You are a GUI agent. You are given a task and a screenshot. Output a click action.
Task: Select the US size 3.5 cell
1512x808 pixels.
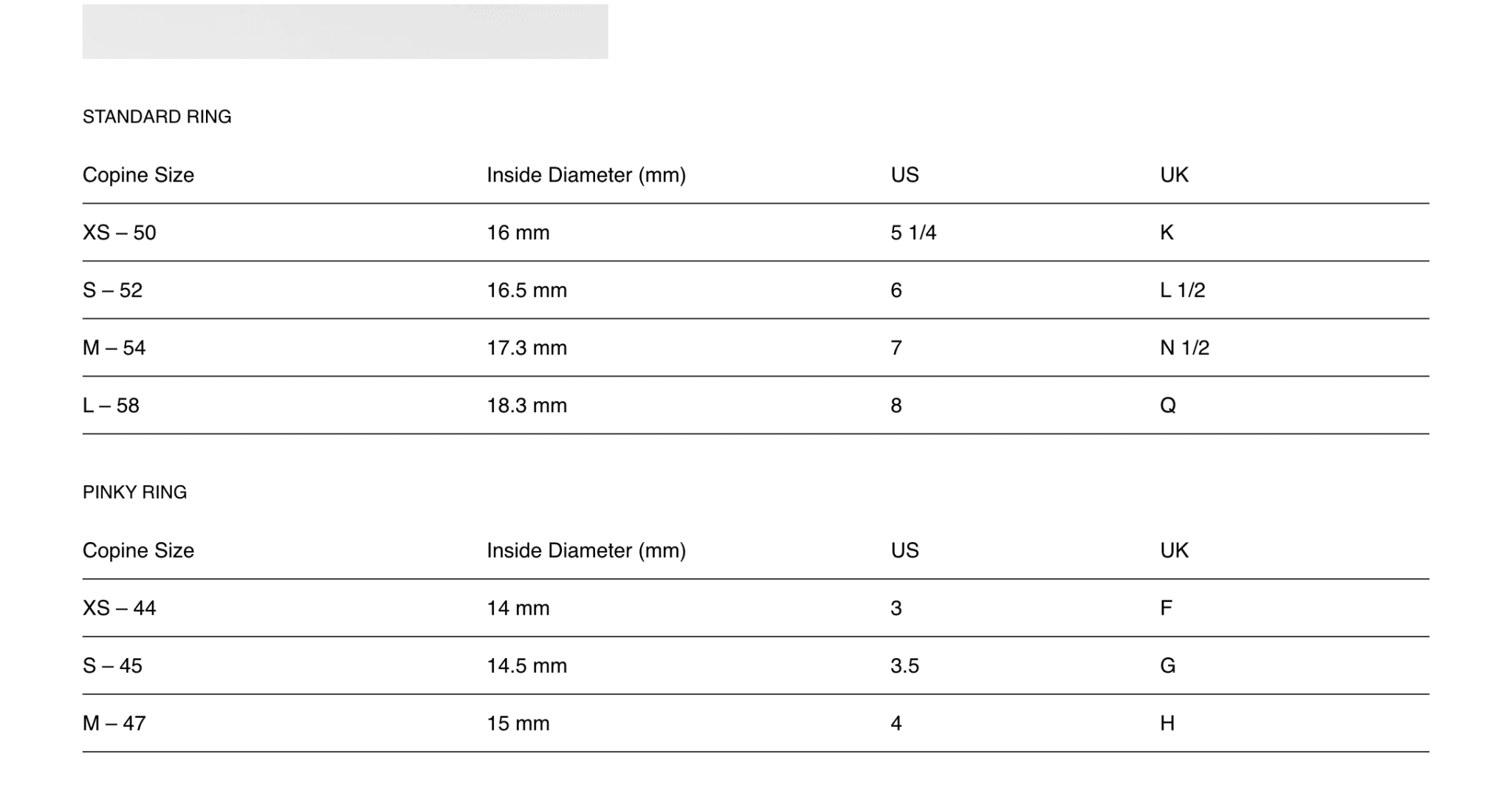(x=904, y=665)
